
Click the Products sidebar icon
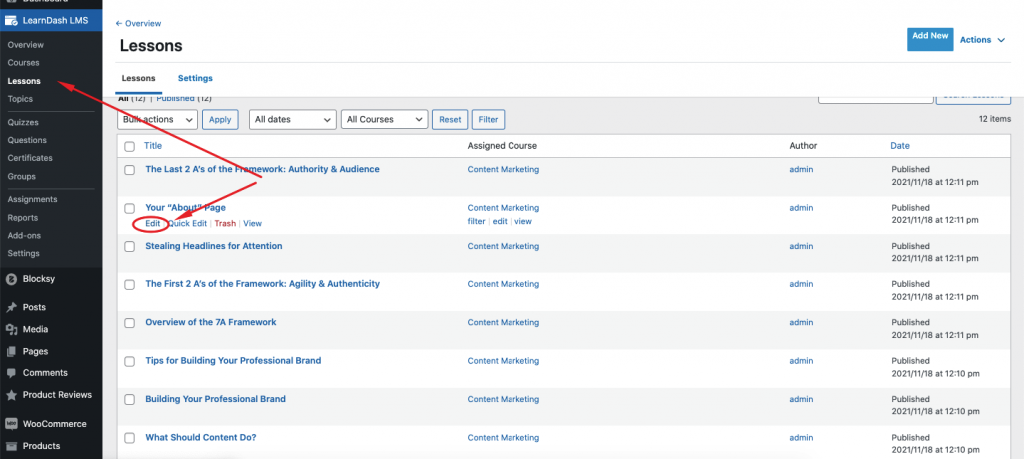[11, 446]
